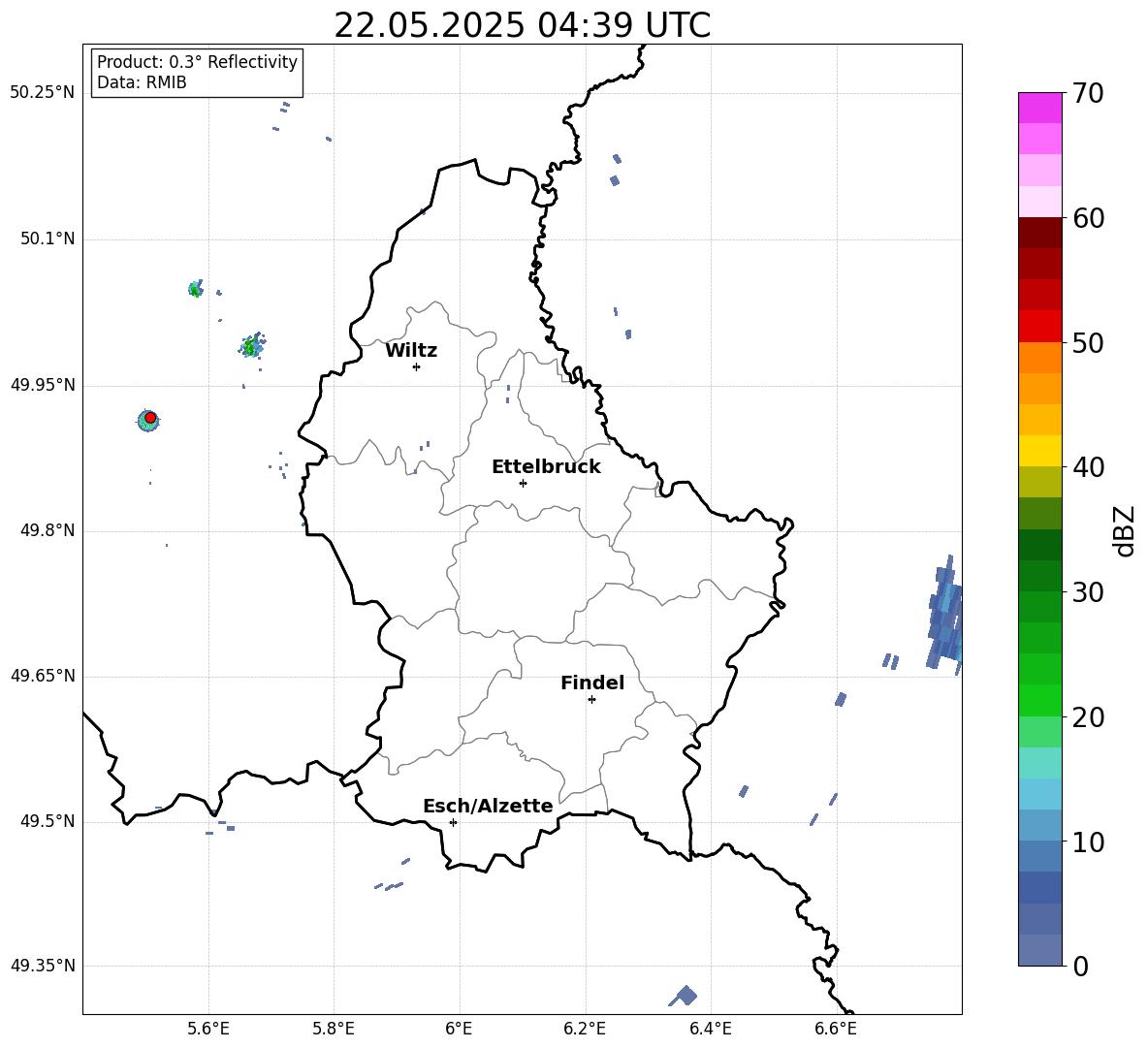Click the Wiltz city label
This screenshot has height=1048, width=1148.
(x=411, y=351)
